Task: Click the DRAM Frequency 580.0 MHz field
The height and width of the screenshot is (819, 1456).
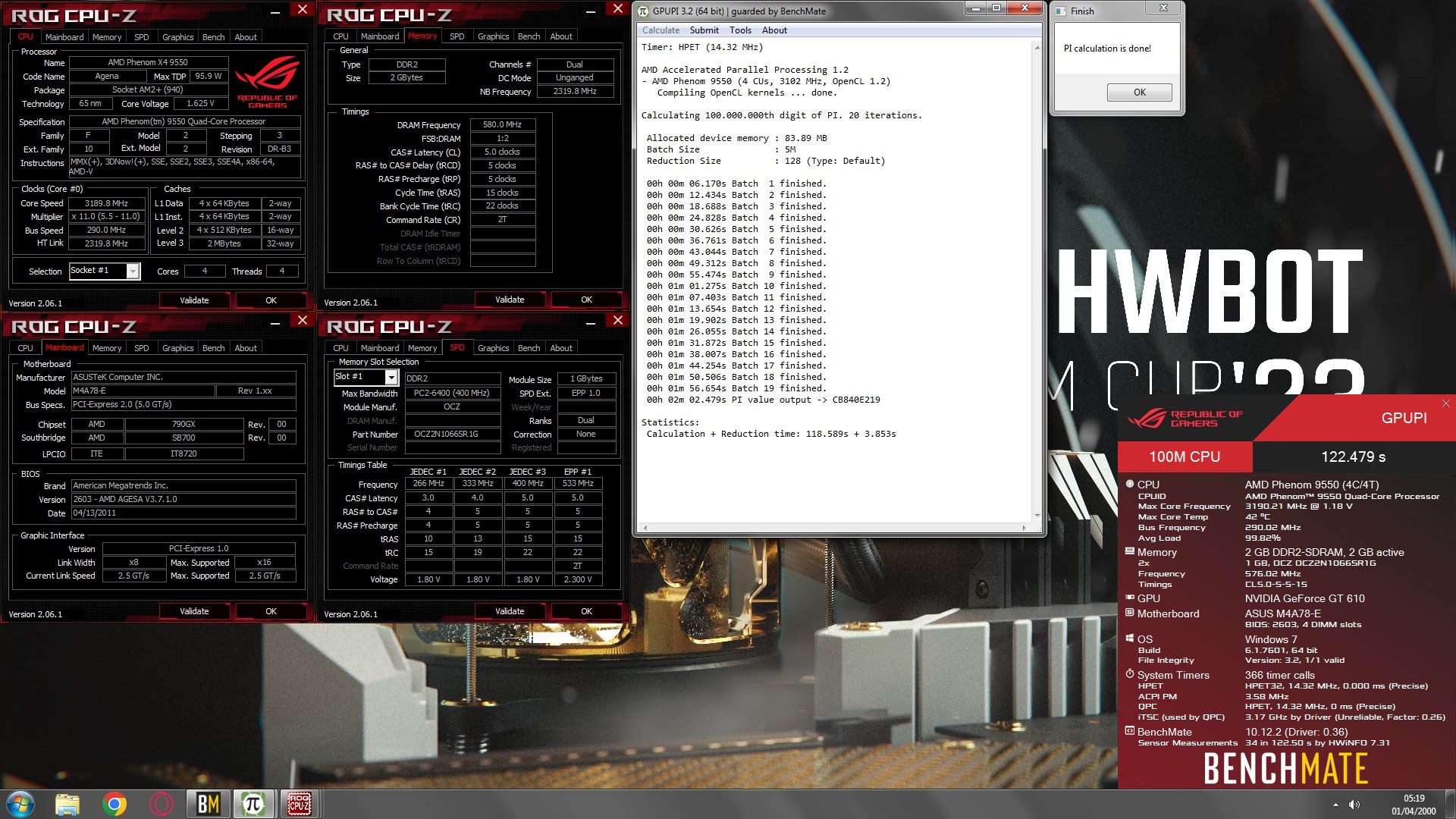Action: pos(502,124)
